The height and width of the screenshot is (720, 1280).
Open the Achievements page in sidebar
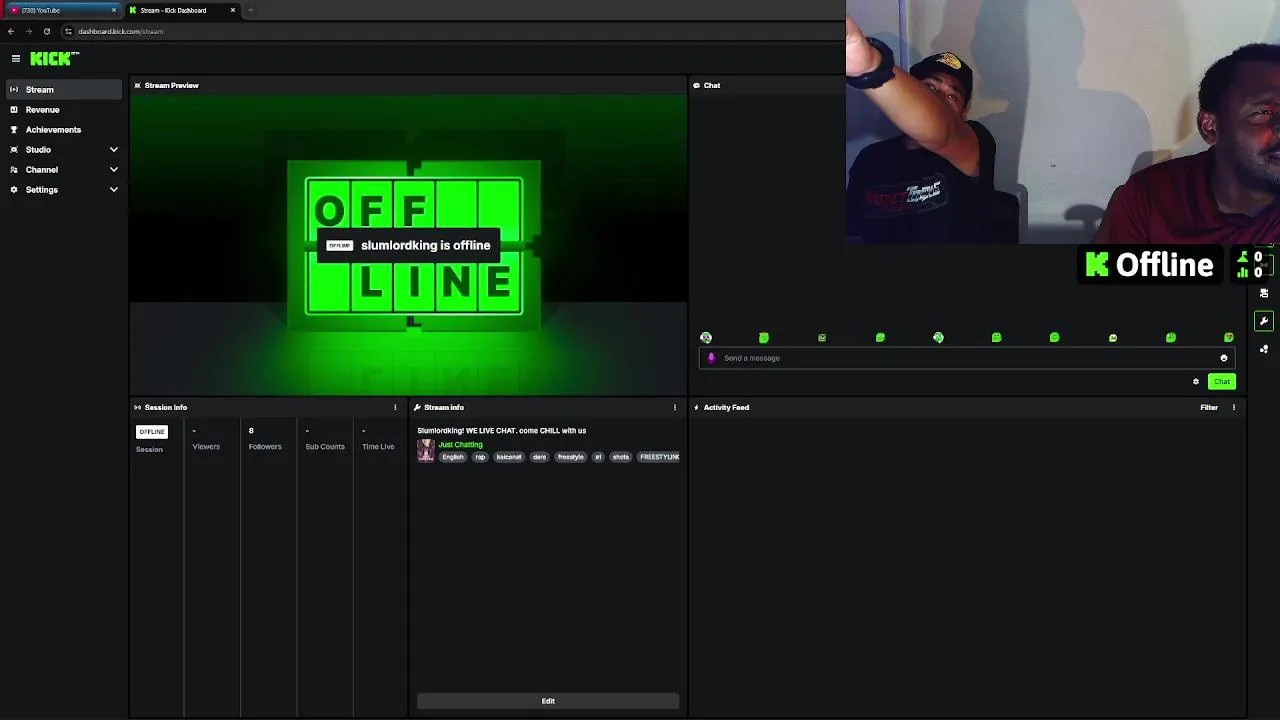[64, 130]
